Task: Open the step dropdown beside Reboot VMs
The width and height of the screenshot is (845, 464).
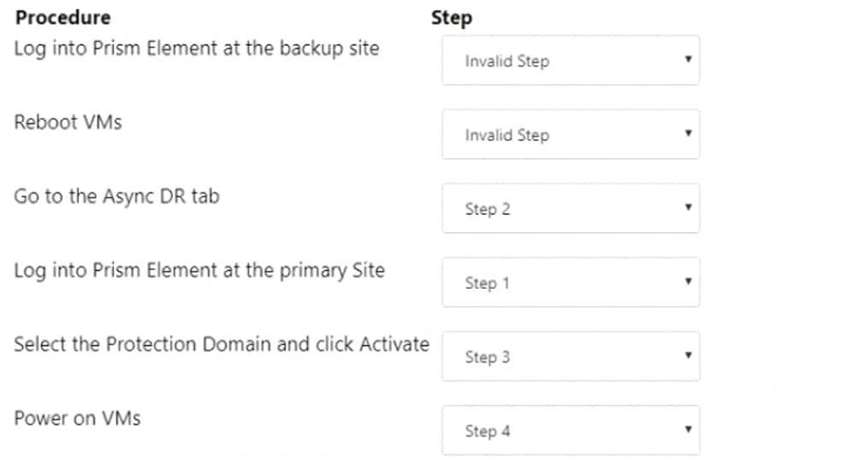Action: [x=571, y=134]
